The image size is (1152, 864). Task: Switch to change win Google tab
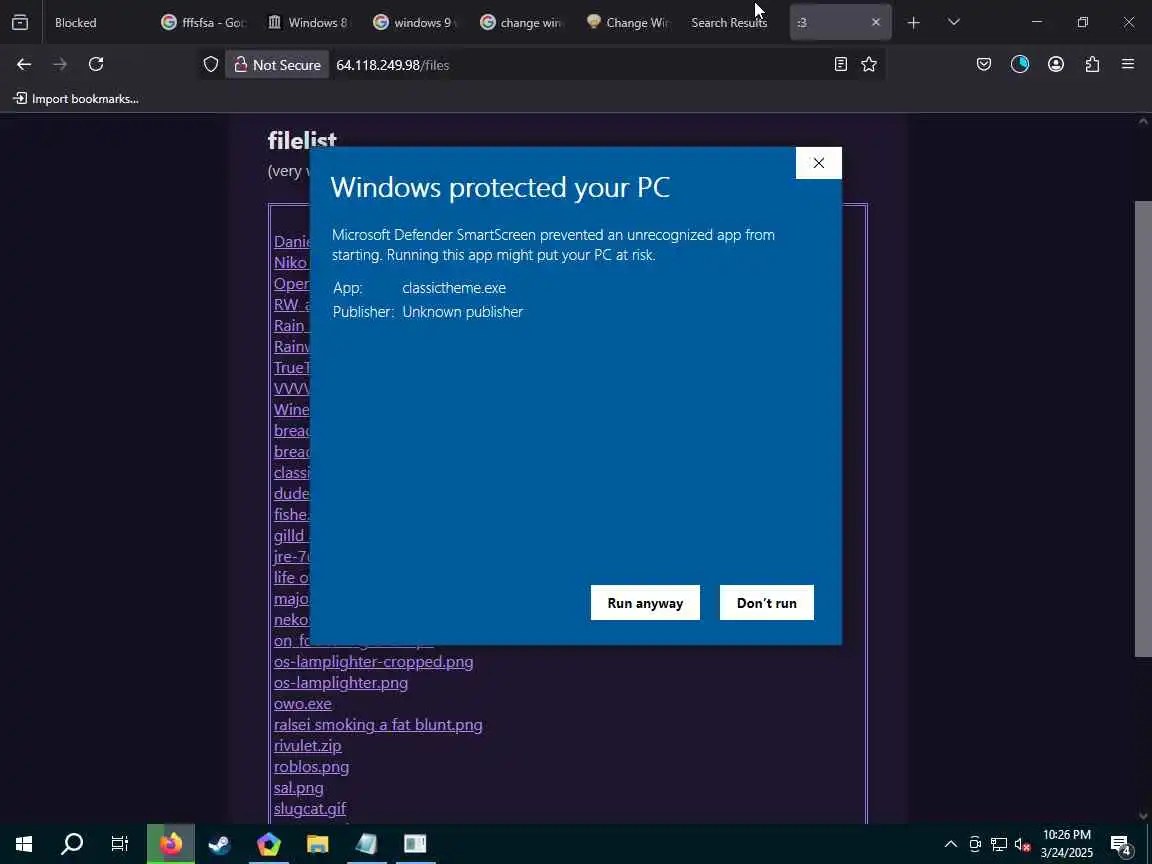pyautogui.click(x=521, y=23)
